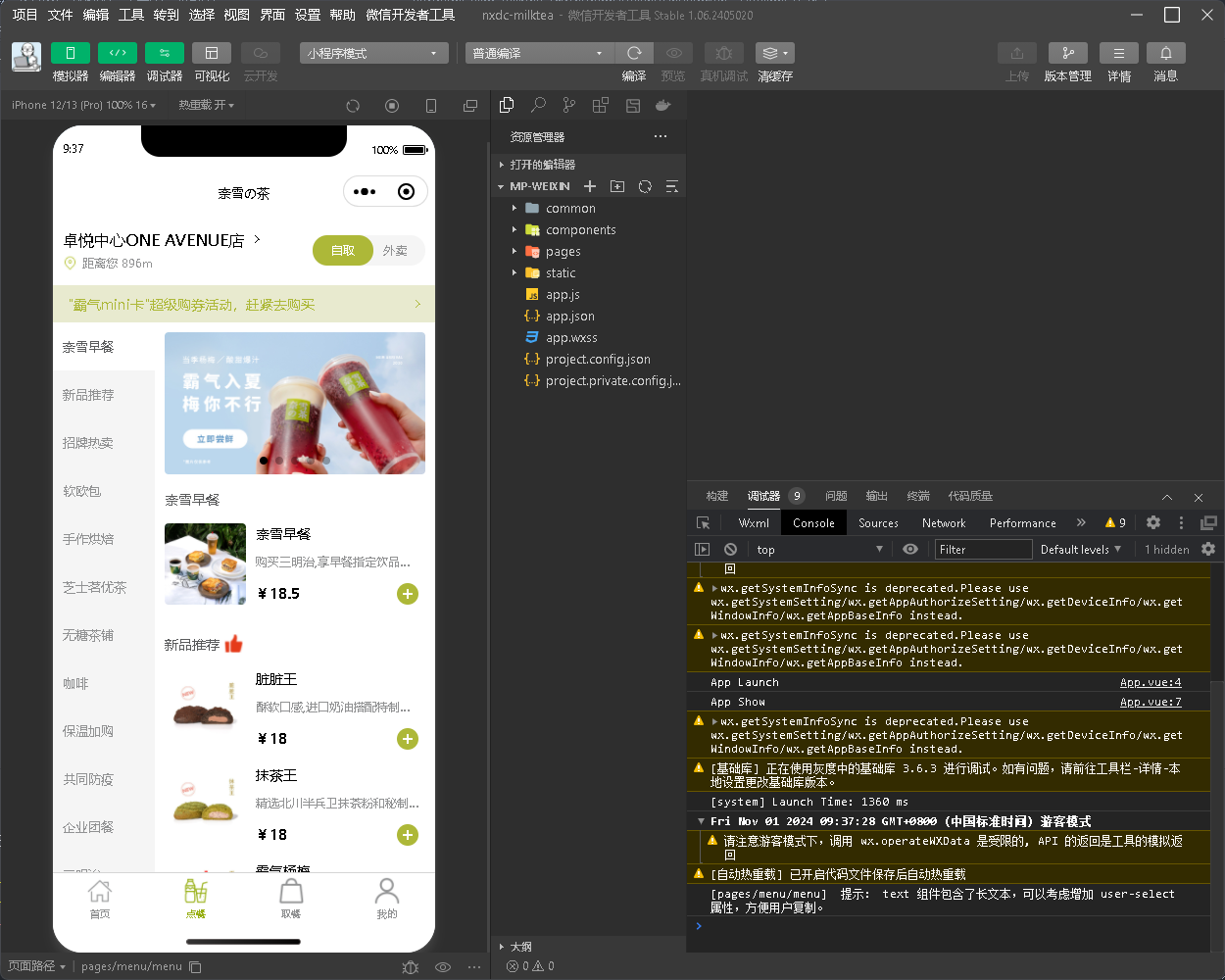This screenshot has width=1225, height=980.
Task: Collapse the Fri Nov 01 2024 游客模式 log group
Action: pos(701,821)
